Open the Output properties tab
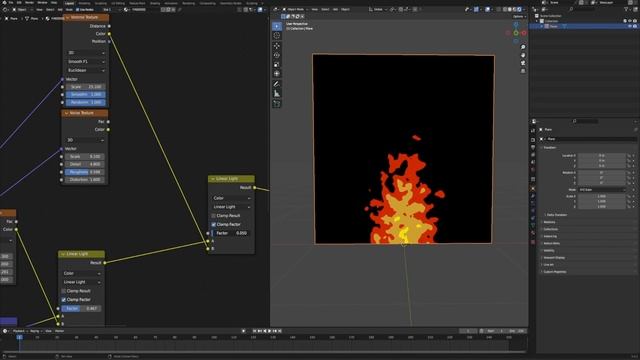Screen dimensions: 640x360 coord(533,147)
